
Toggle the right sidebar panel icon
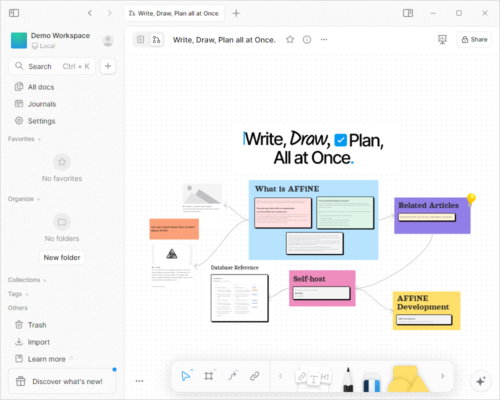[408, 13]
